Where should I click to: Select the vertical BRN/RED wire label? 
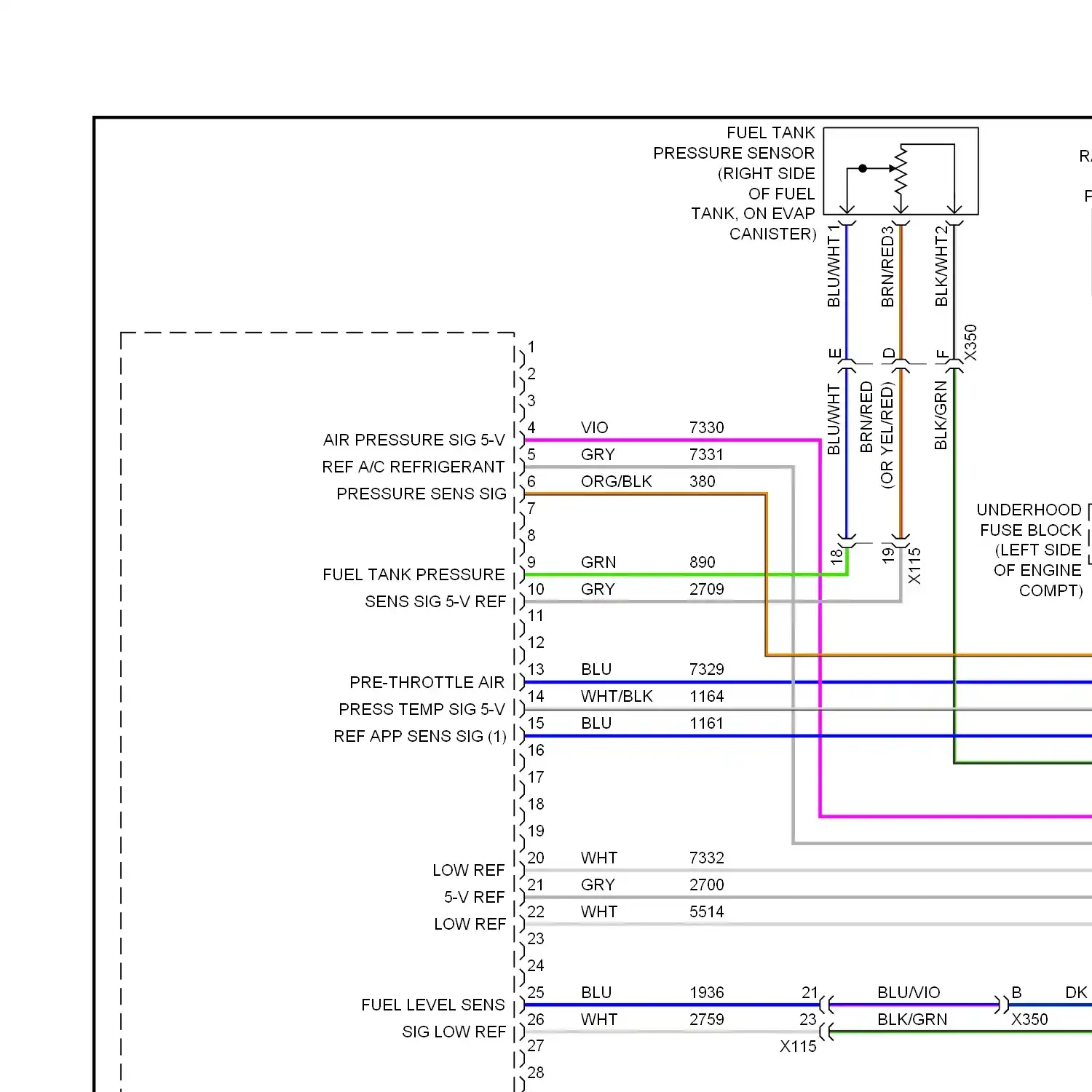(x=866, y=417)
